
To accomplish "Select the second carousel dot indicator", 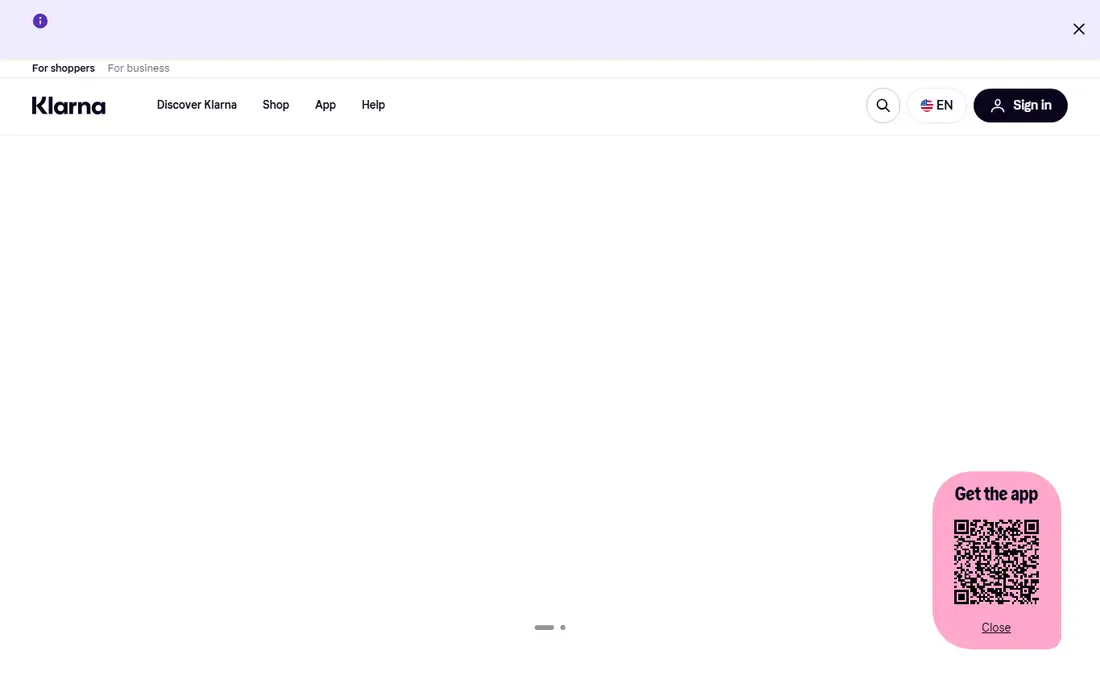I will pos(563,627).
